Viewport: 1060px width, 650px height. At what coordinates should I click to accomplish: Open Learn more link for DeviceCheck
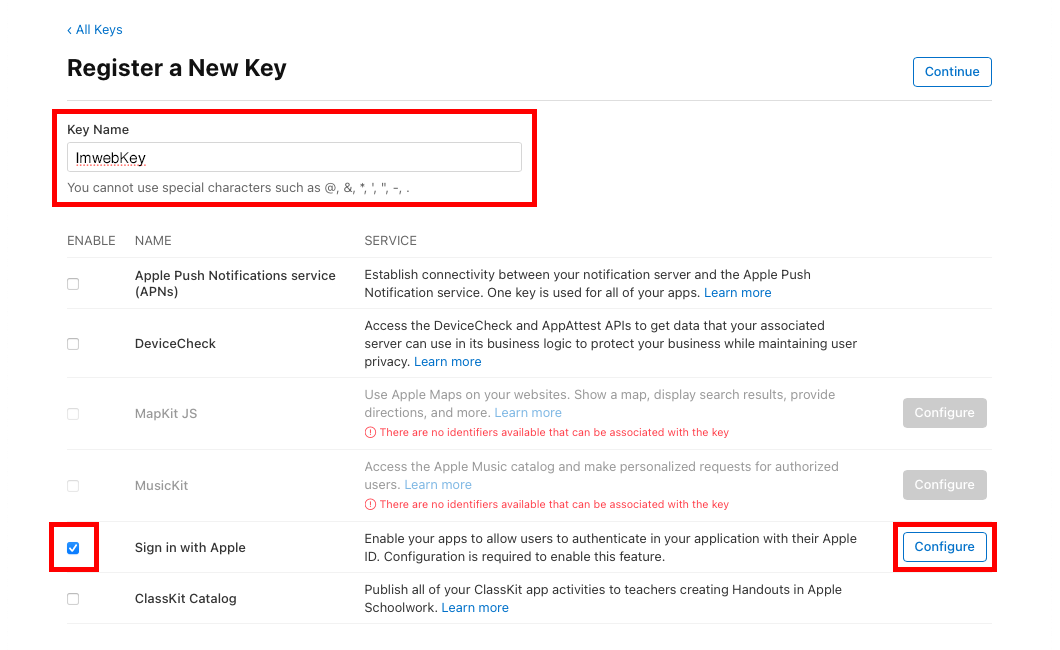[447, 362]
